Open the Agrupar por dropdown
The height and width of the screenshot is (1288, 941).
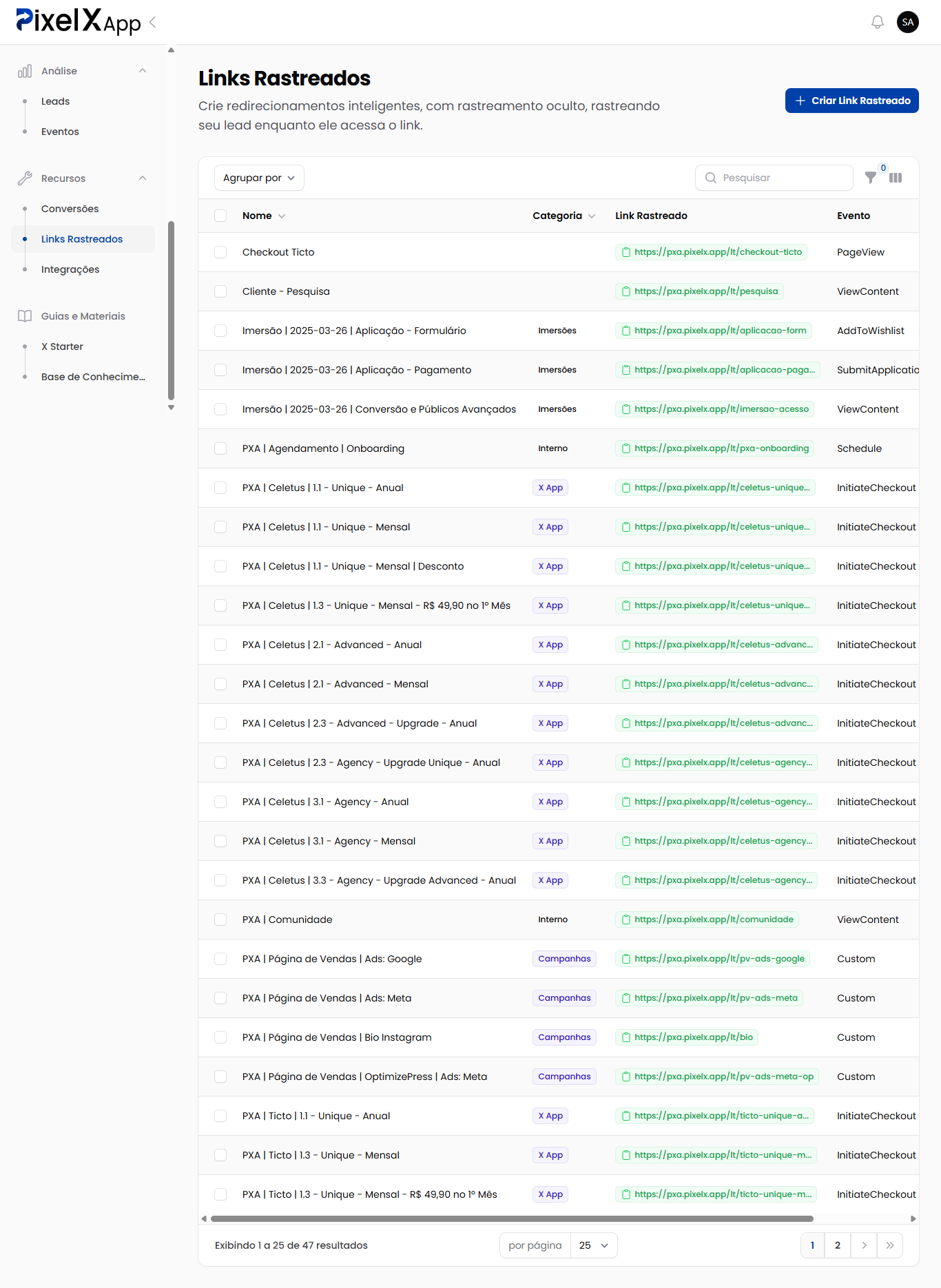[x=259, y=178]
